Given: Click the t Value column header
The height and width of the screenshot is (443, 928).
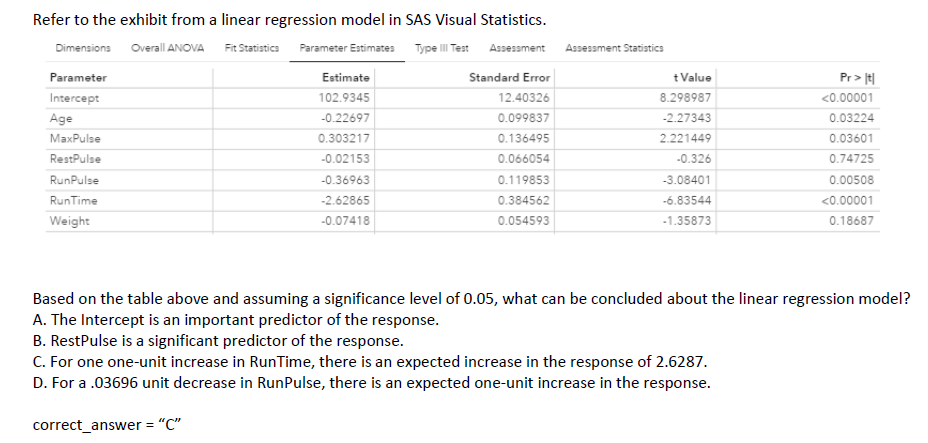Looking at the screenshot, I should click(x=693, y=78).
